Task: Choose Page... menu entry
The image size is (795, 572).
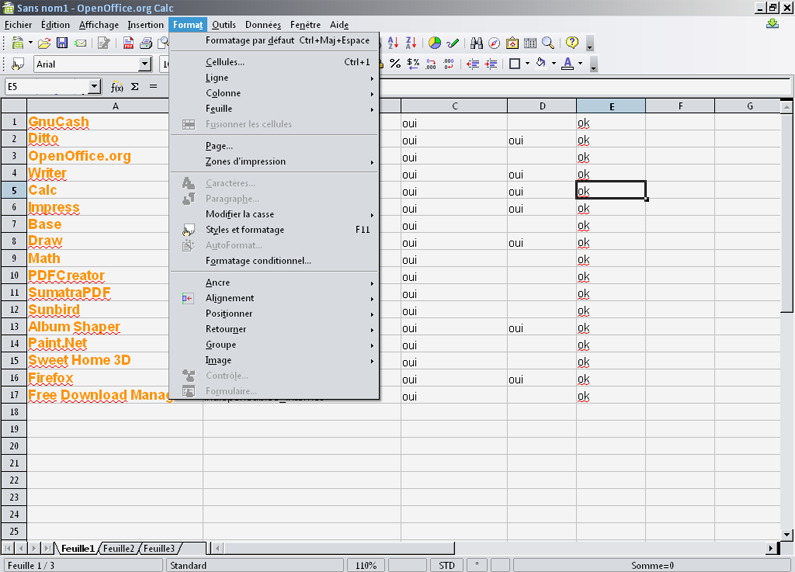Action: 274,146
